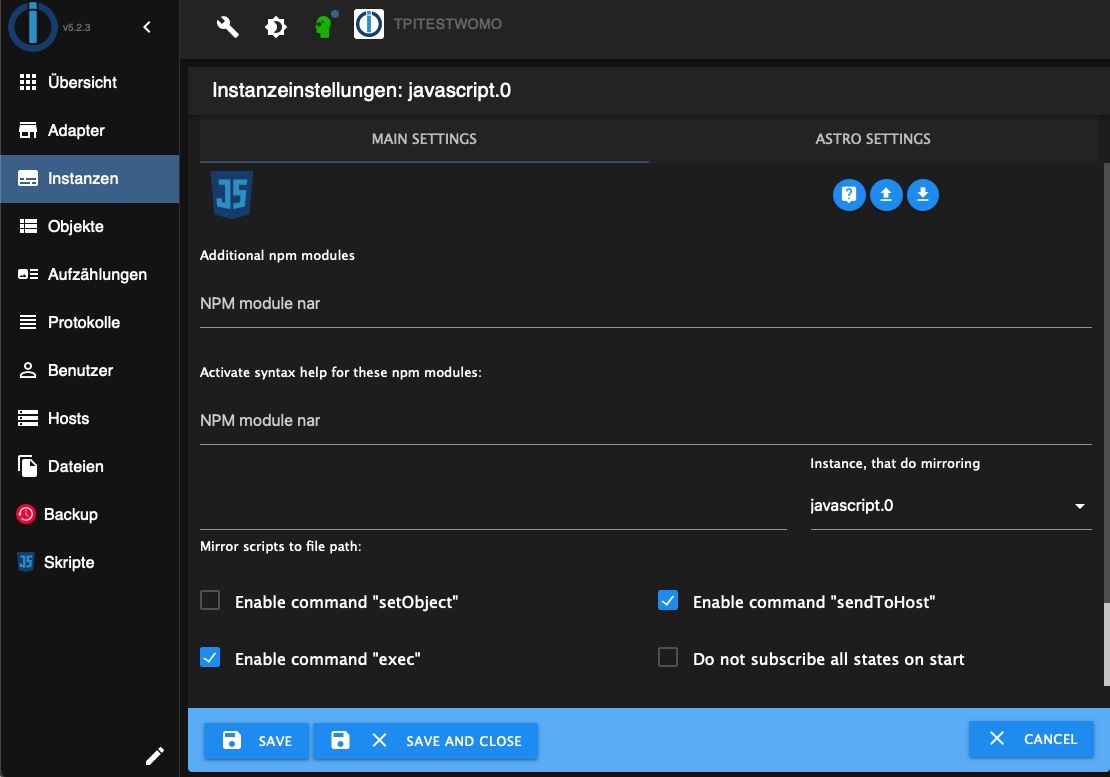Click the pencil edit icon in the sidebar
The image size is (1110, 777).
tap(154, 756)
